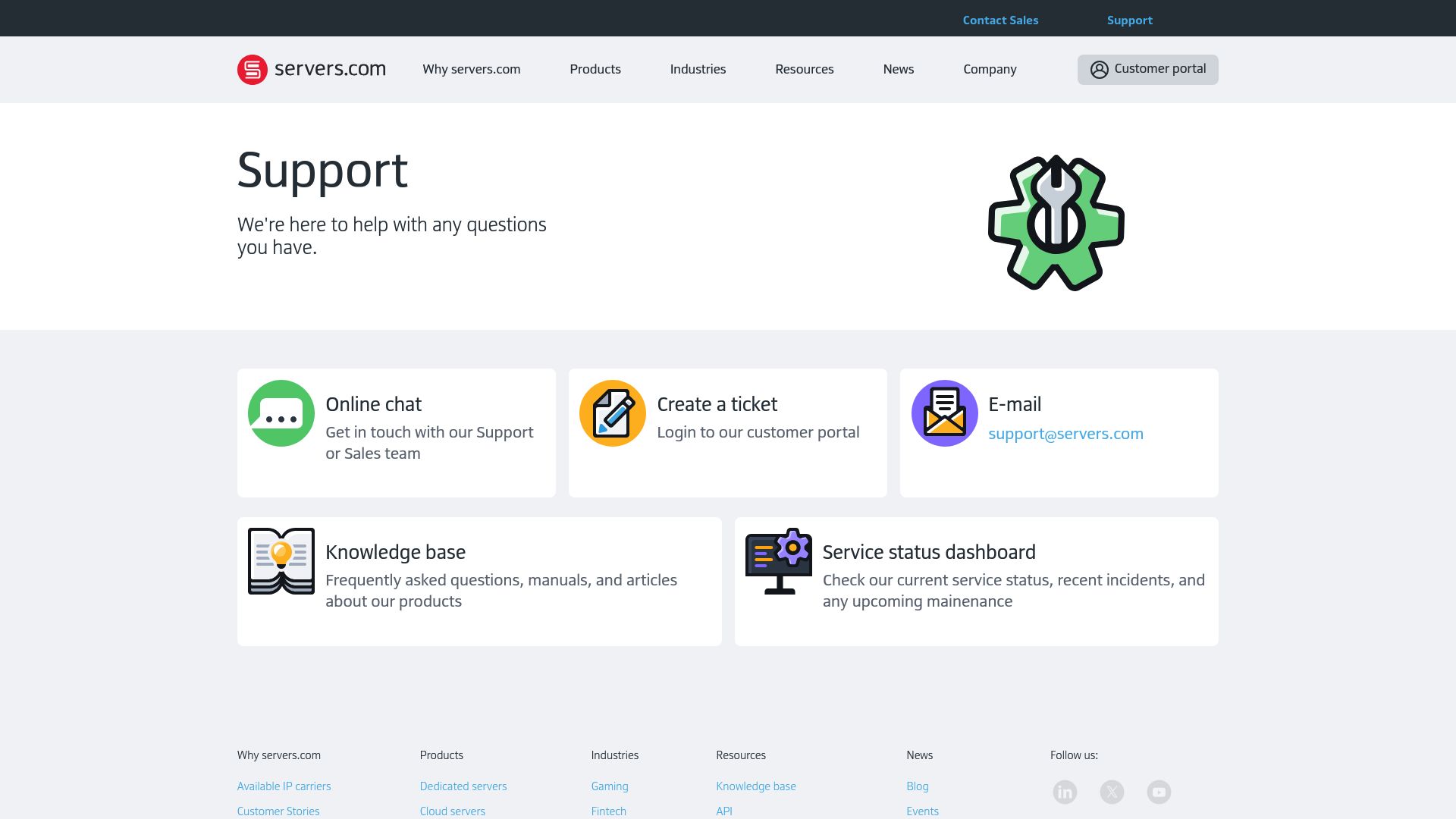Click the Customer portal button

1147,69
